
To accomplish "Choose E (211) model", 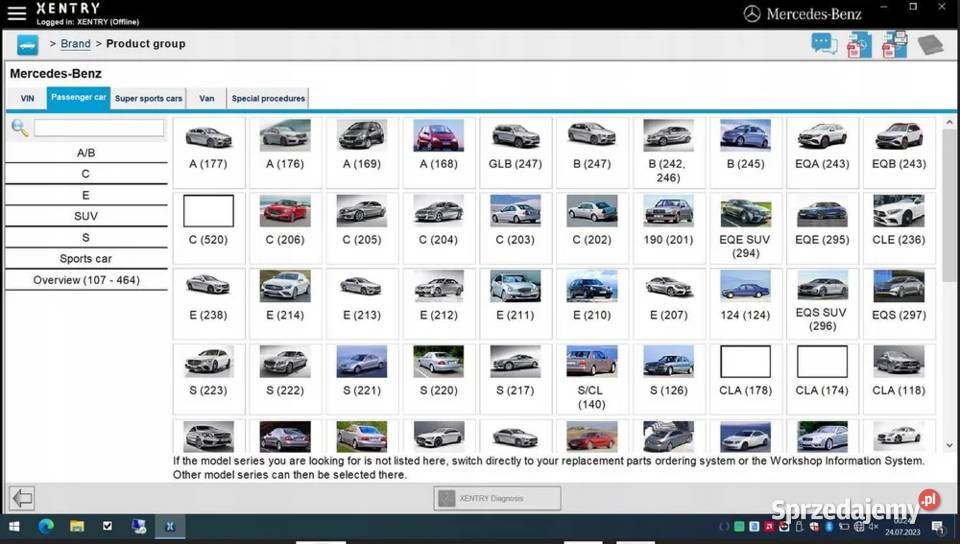I will (516, 304).
